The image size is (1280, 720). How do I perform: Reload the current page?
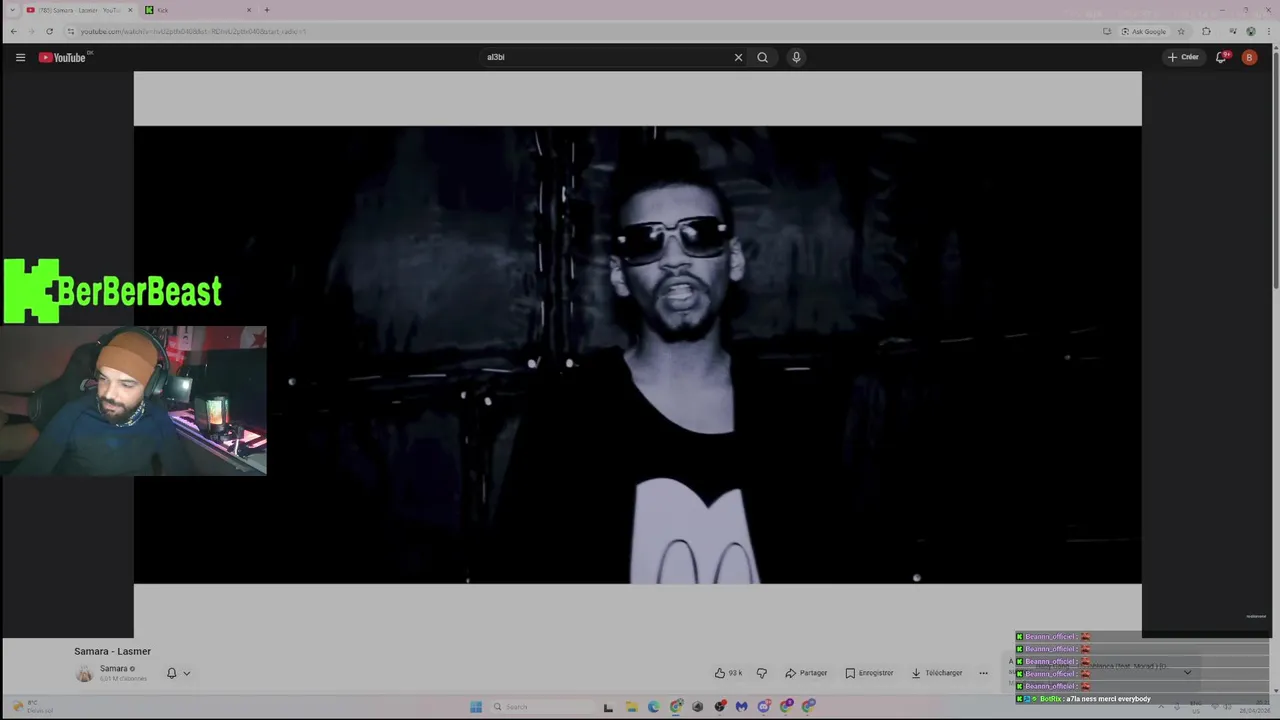click(49, 31)
